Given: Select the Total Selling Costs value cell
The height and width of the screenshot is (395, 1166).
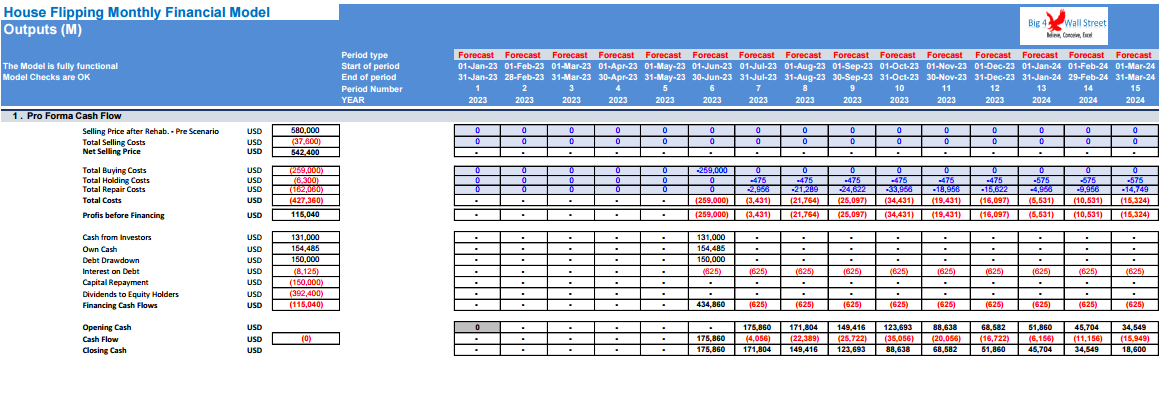Looking at the screenshot, I should (306, 141).
